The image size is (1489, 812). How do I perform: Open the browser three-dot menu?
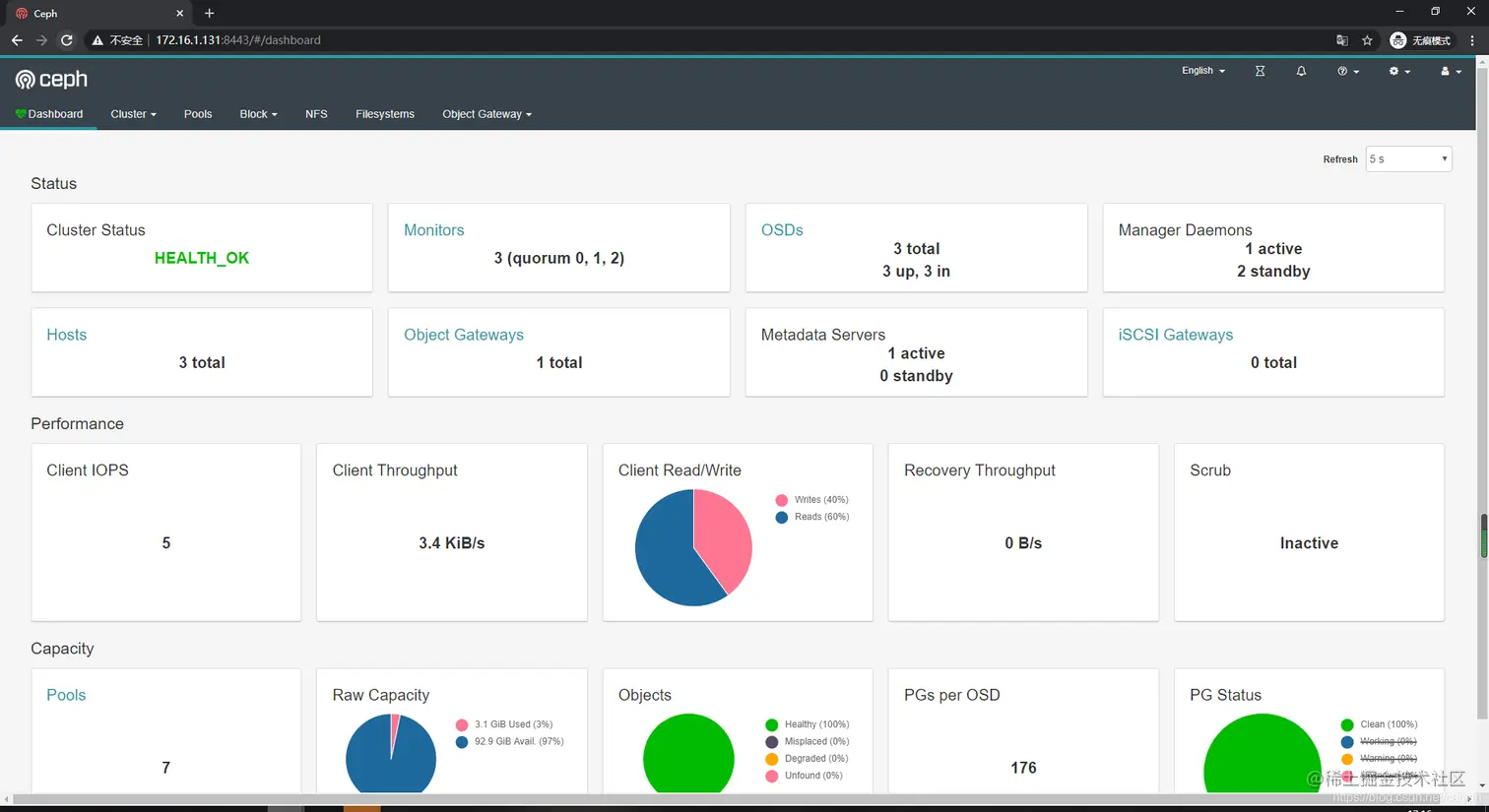(1471, 40)
